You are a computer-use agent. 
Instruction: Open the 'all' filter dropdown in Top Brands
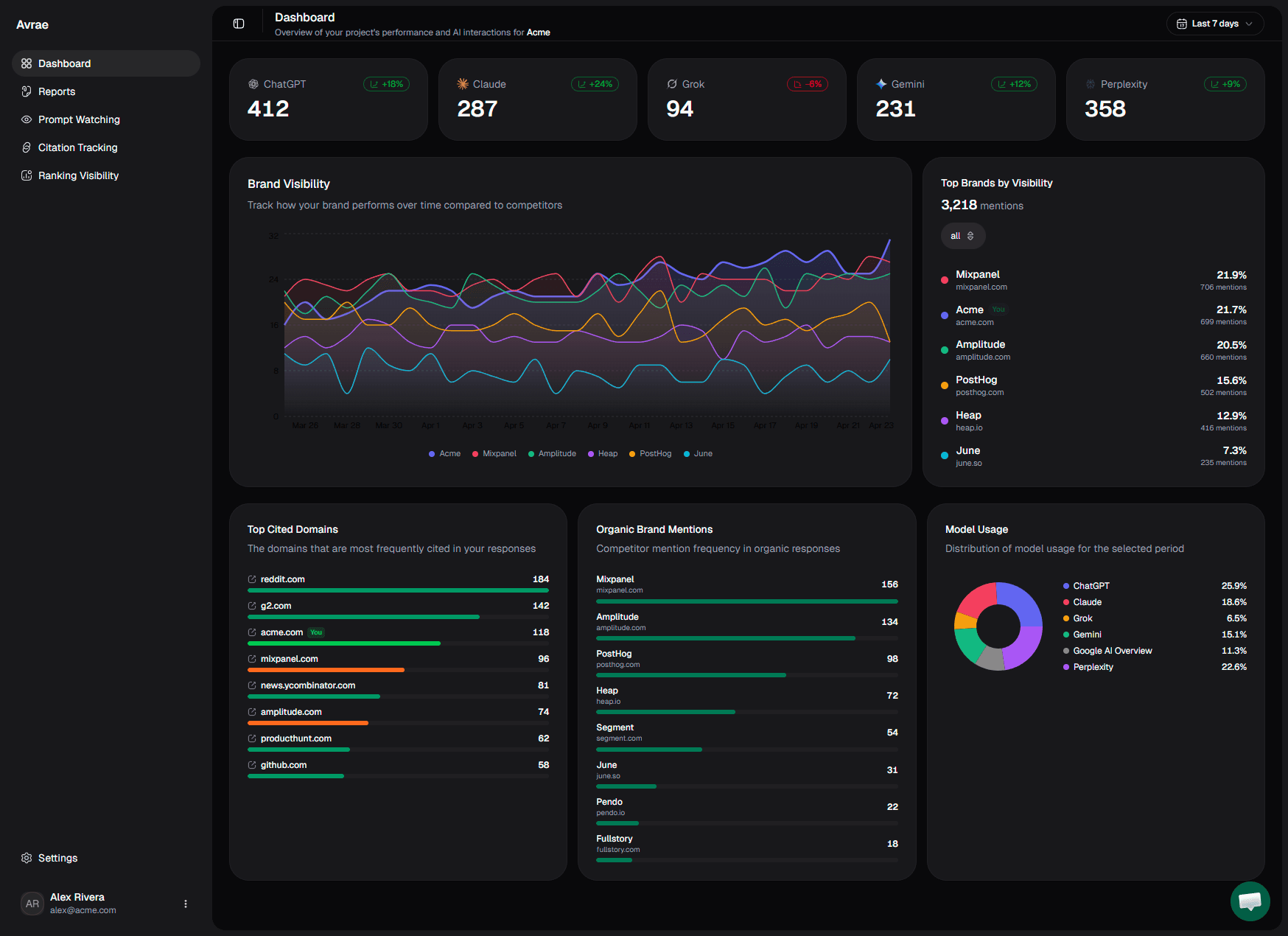pyautogui.click(x=962, y=236)
